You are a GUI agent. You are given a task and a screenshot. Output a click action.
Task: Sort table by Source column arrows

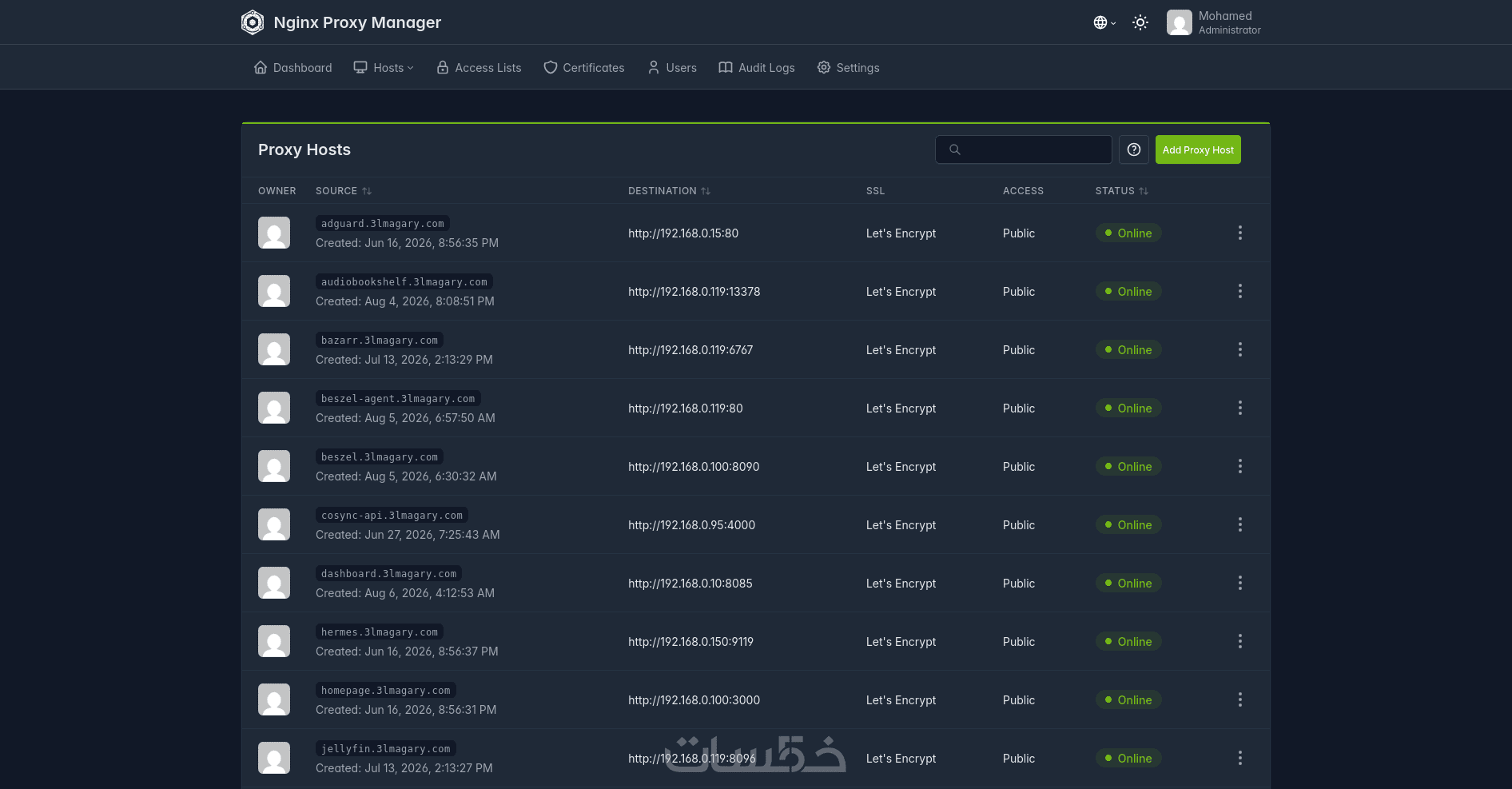point(367,191)
